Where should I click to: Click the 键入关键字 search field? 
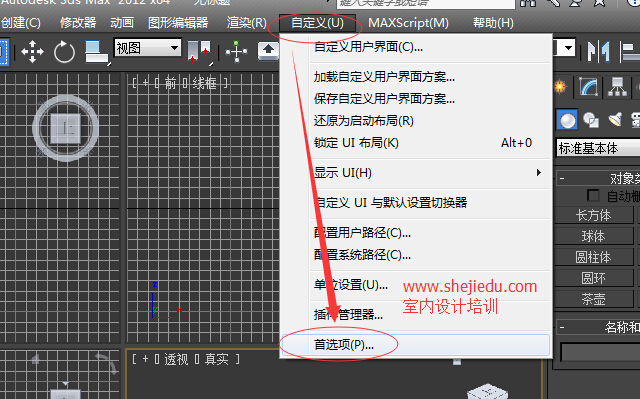[426, 3]
